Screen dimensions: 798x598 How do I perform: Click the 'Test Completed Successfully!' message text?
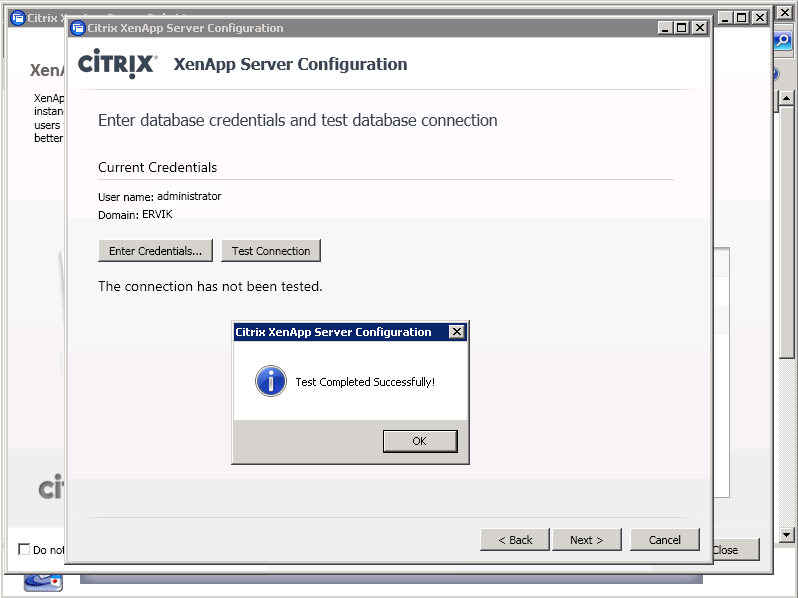(365, 382)
